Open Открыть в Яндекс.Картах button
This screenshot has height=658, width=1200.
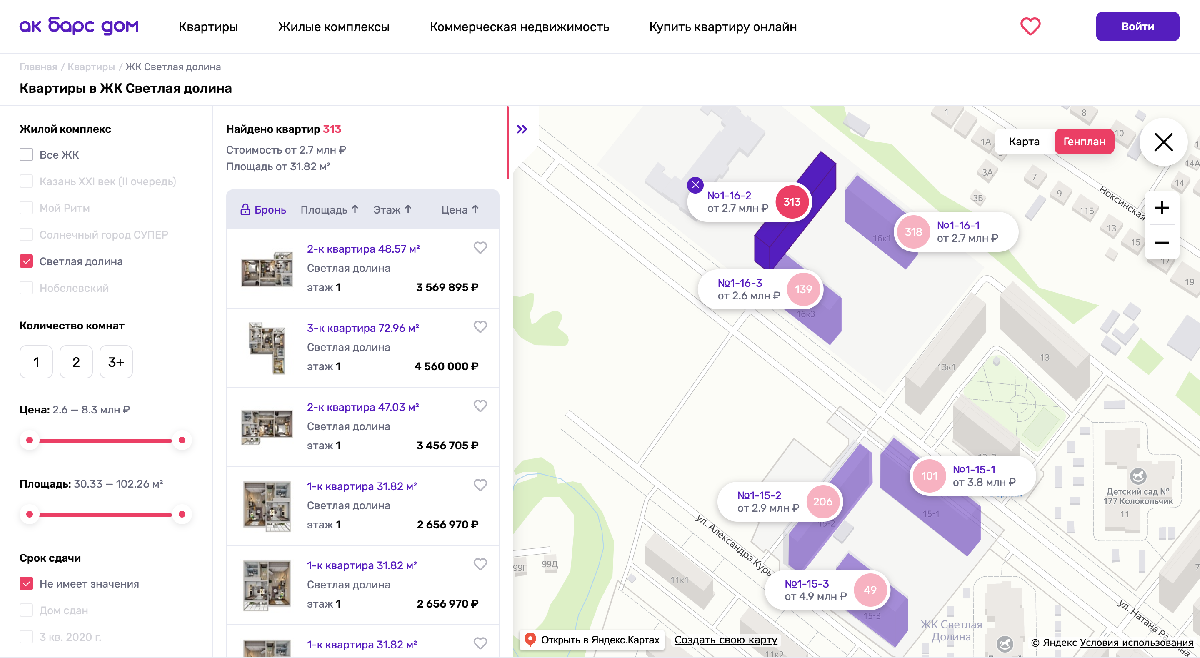point(592,640)
